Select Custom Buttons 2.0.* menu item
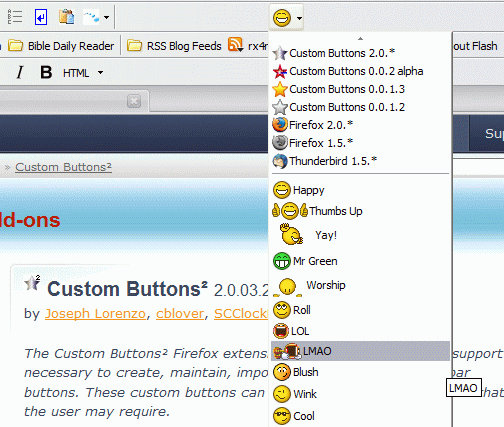 [x=360, y=53]
